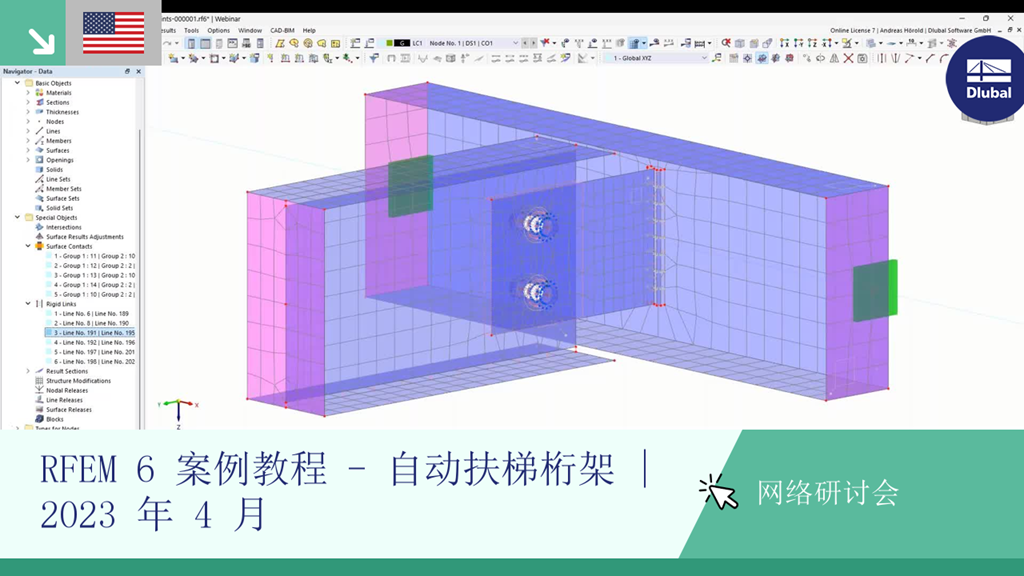Open the Options menu
The image size is (1024, 576).
click(x=219, y=30)
